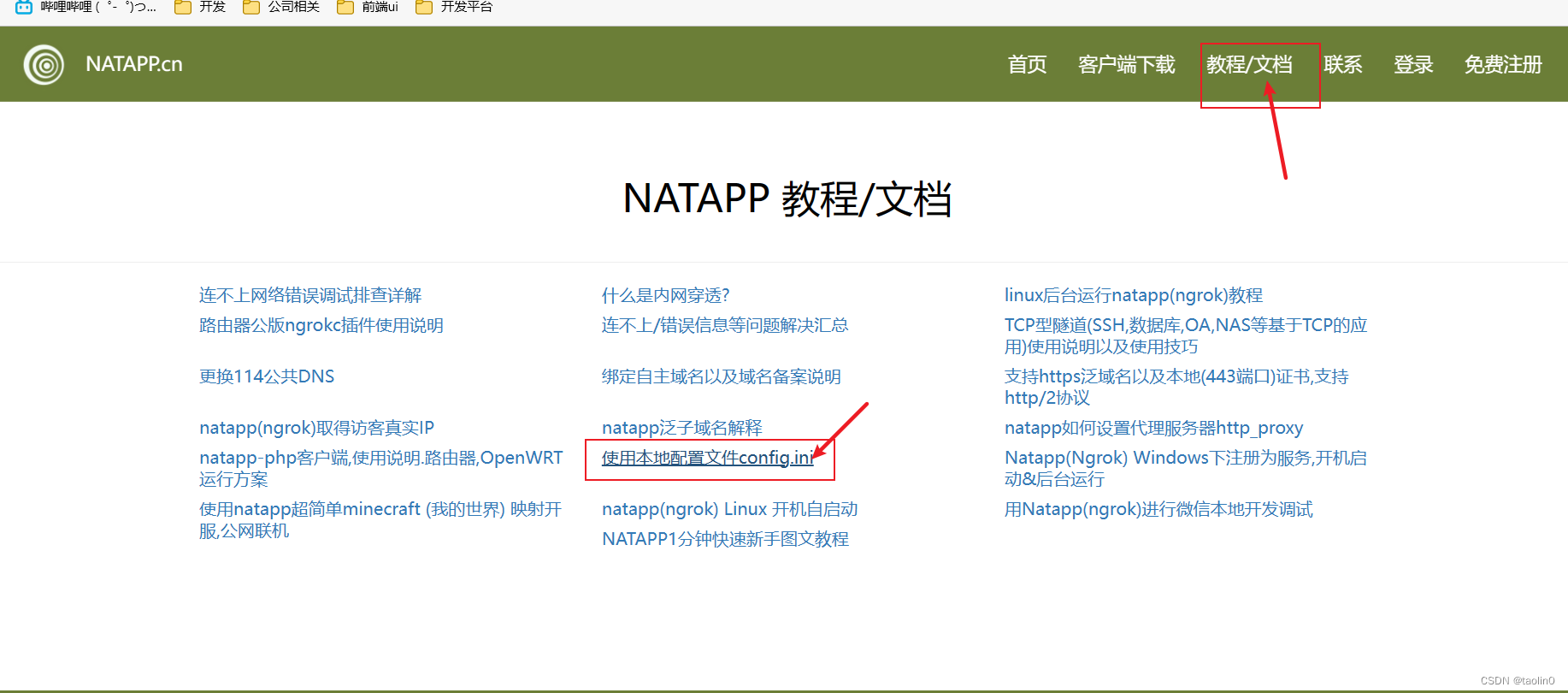Open natapp泛子域名解释 link
Image resolution: width=1568 pixels, height=693 pixels.
click(682, 428)
